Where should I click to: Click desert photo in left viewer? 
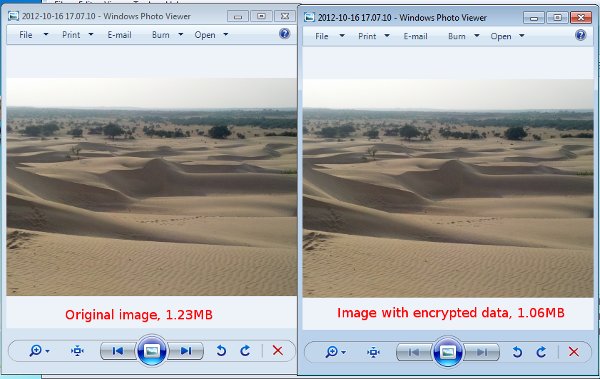click(152, 187)
